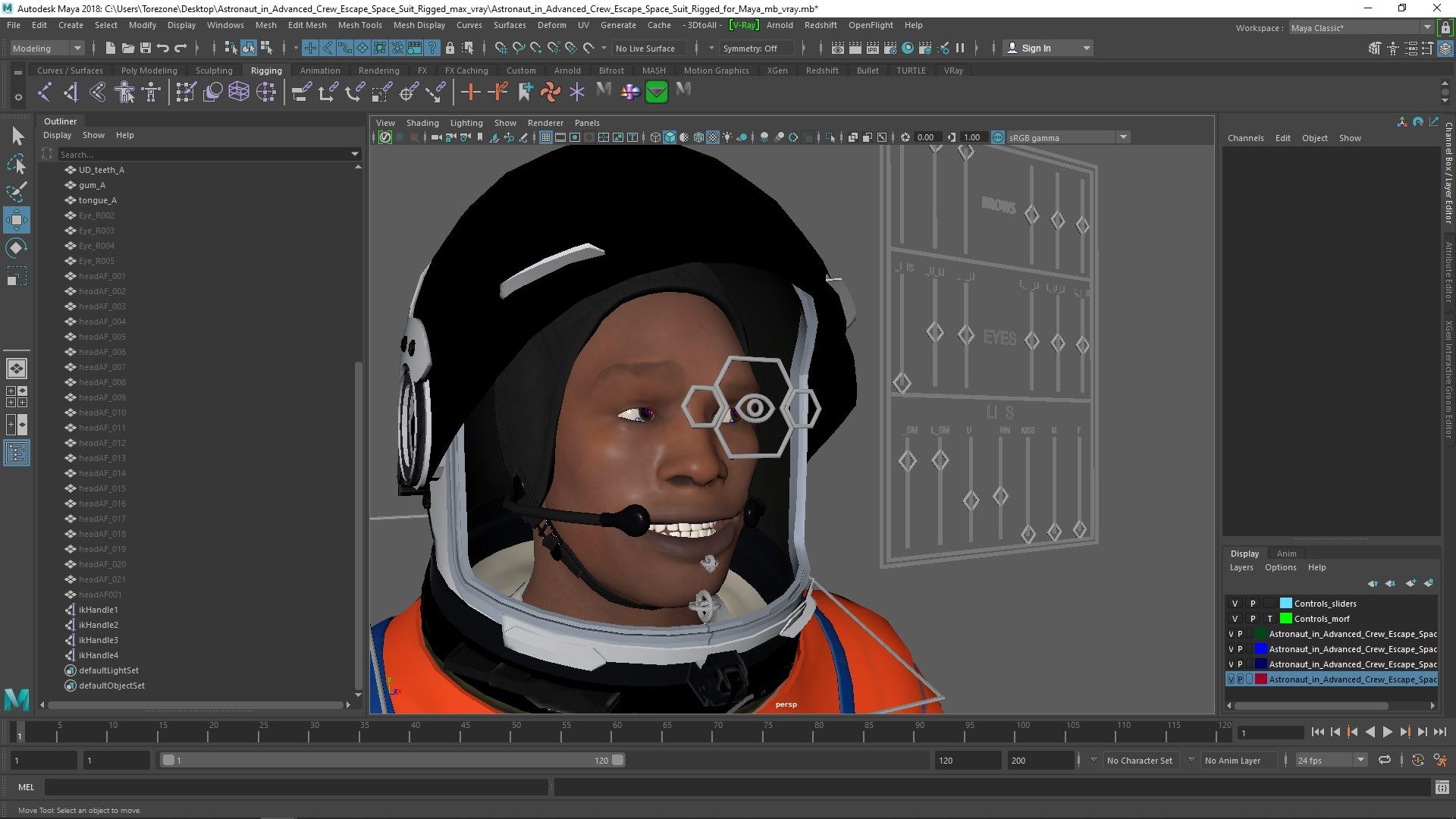
Task: Click the Create lattice shelf icon
Action: click(x=239, y=93)
